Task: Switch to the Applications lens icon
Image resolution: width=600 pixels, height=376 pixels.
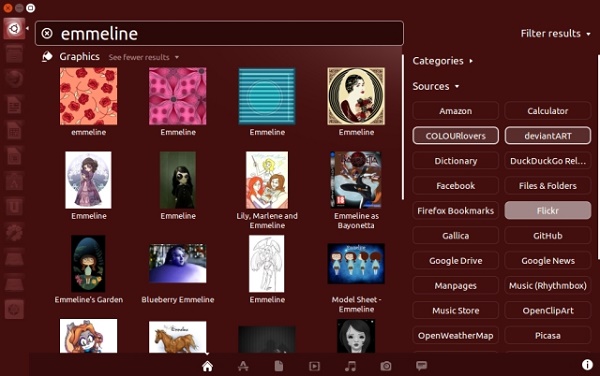Action: click(x=243, y=366)
